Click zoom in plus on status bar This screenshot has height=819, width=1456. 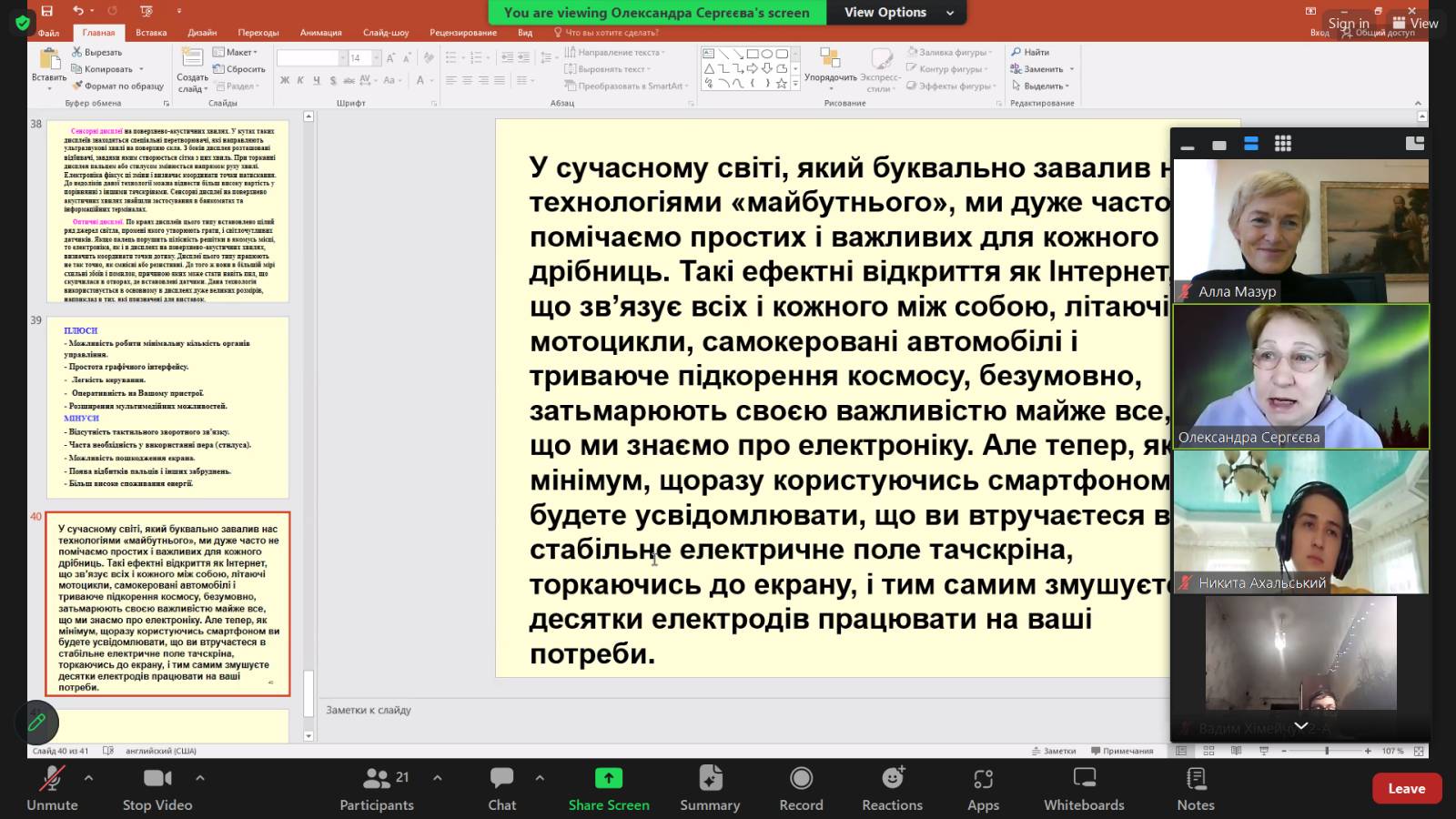1368,751
